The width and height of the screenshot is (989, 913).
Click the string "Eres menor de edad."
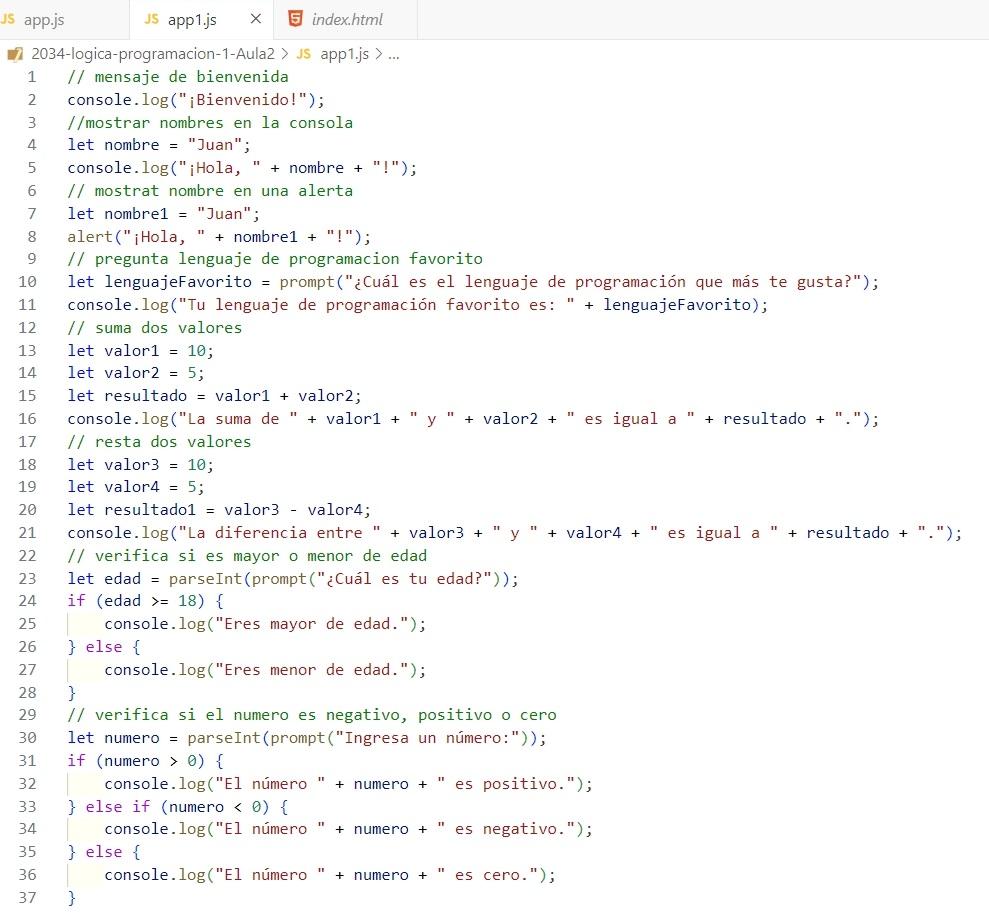click(x=312, y=670)
